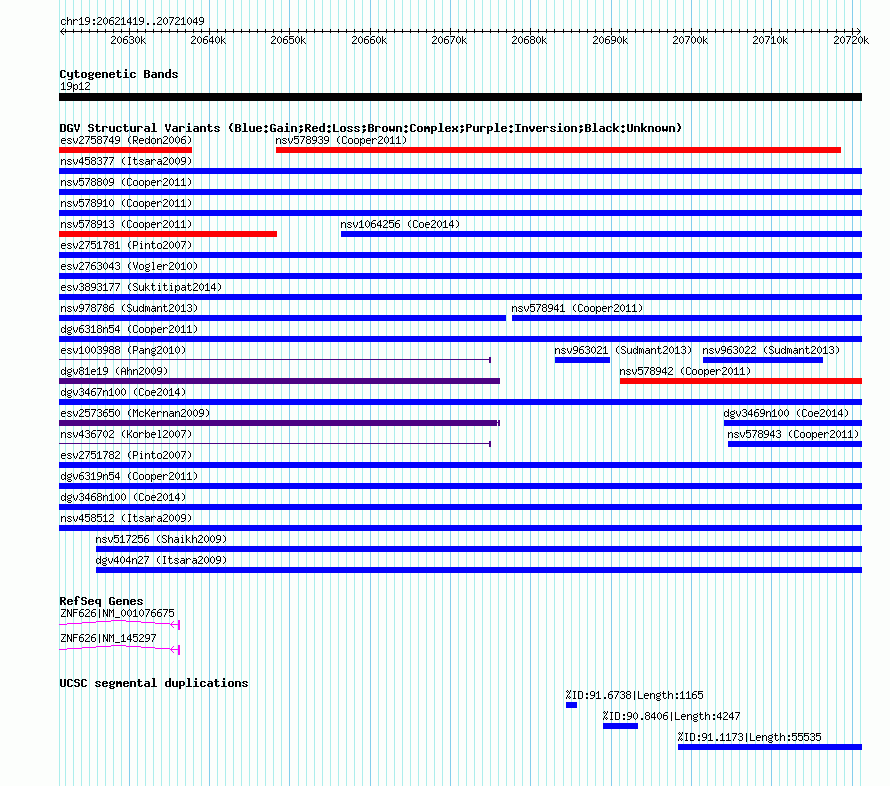Select the blue bar under nsv963021
This screenshot has width=890, height=786.
coord(582,360)
